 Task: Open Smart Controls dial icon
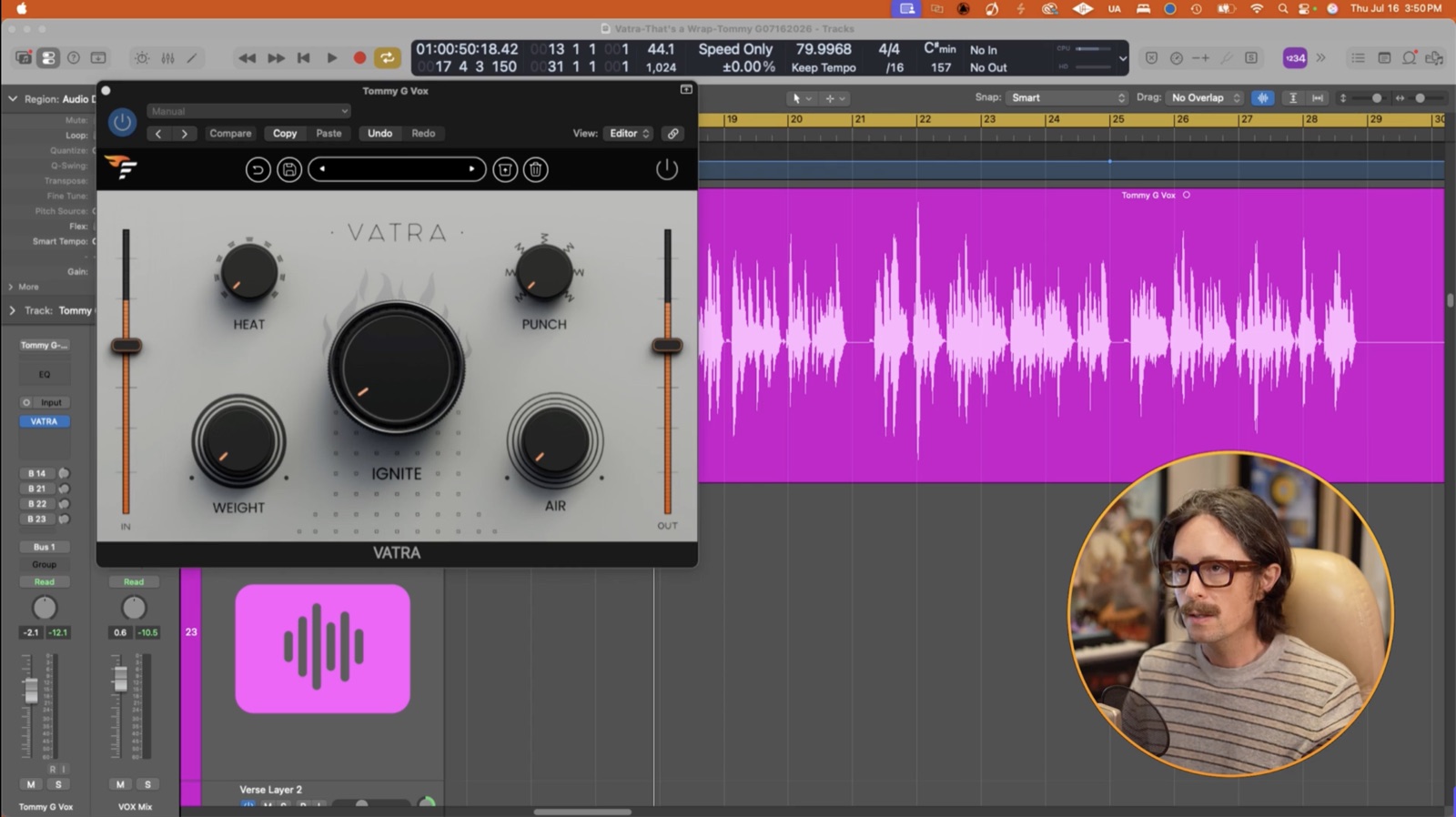[x=142, y=58]
